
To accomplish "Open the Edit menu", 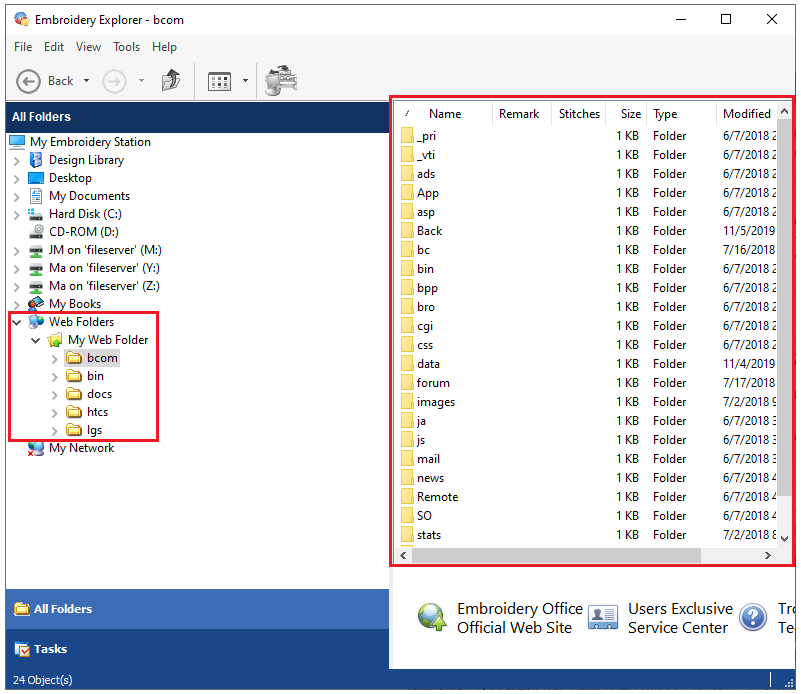I will point(54,47).
